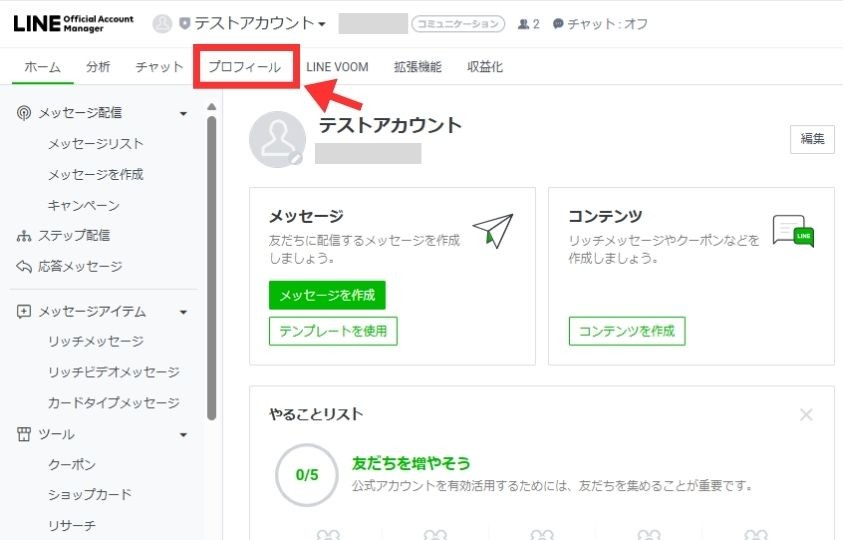Open the LINE VOOM tab
This screenshot has height=540, width=848.
click(x=337, y=67)
